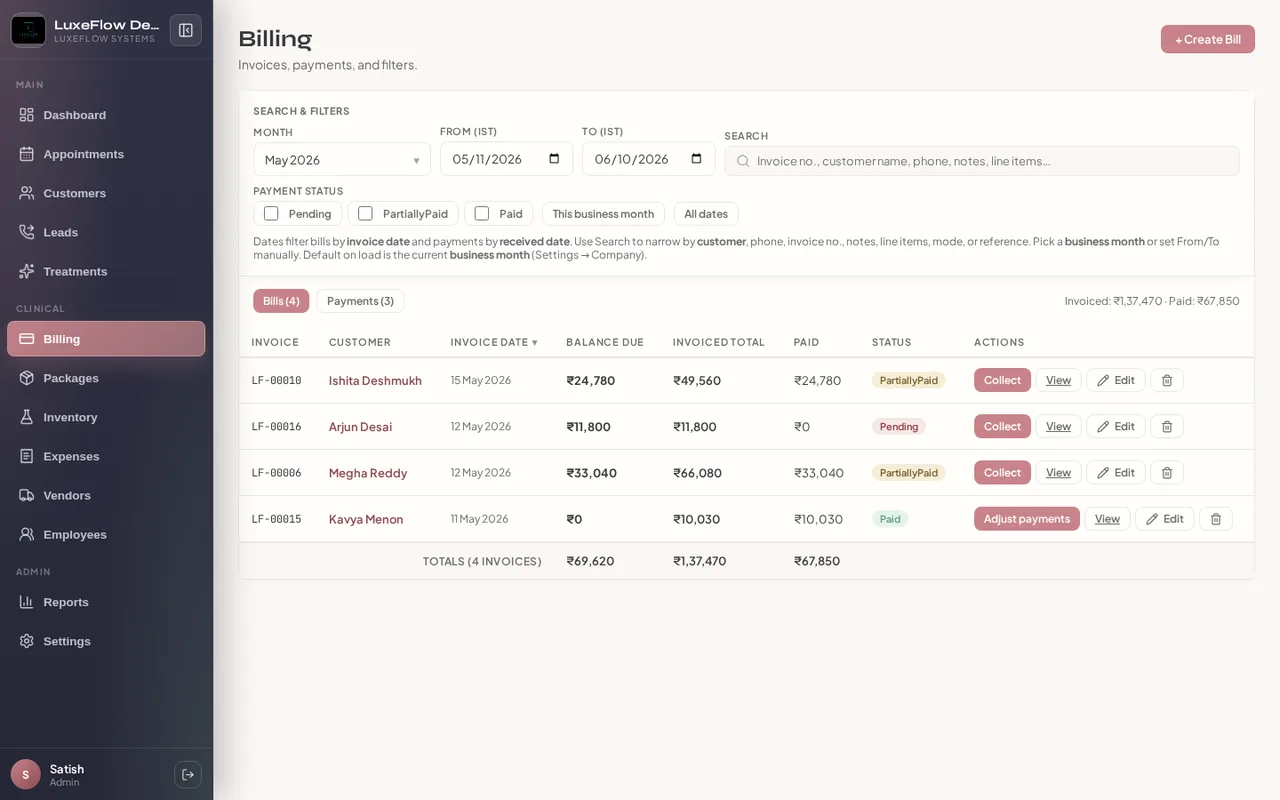
Task: Click the To date field 06/10/2026
Action: pos(648,159)
